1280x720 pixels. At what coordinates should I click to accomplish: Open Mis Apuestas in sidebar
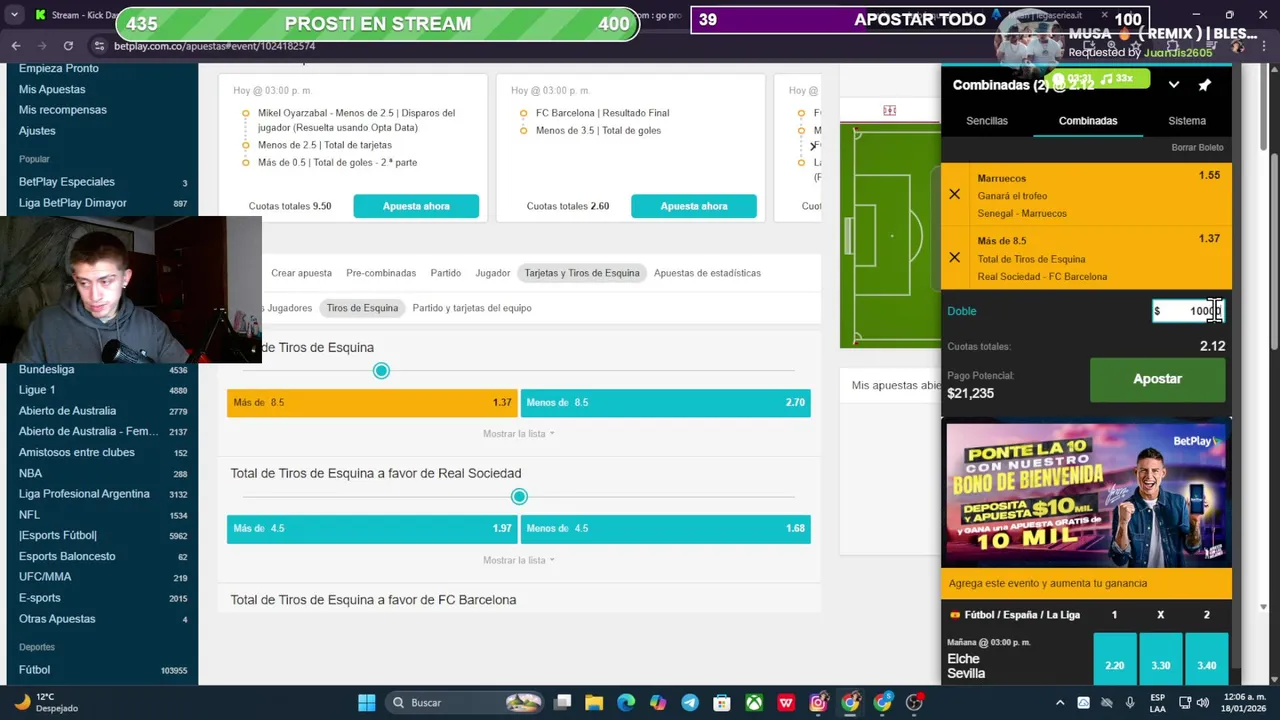point(52,89)
